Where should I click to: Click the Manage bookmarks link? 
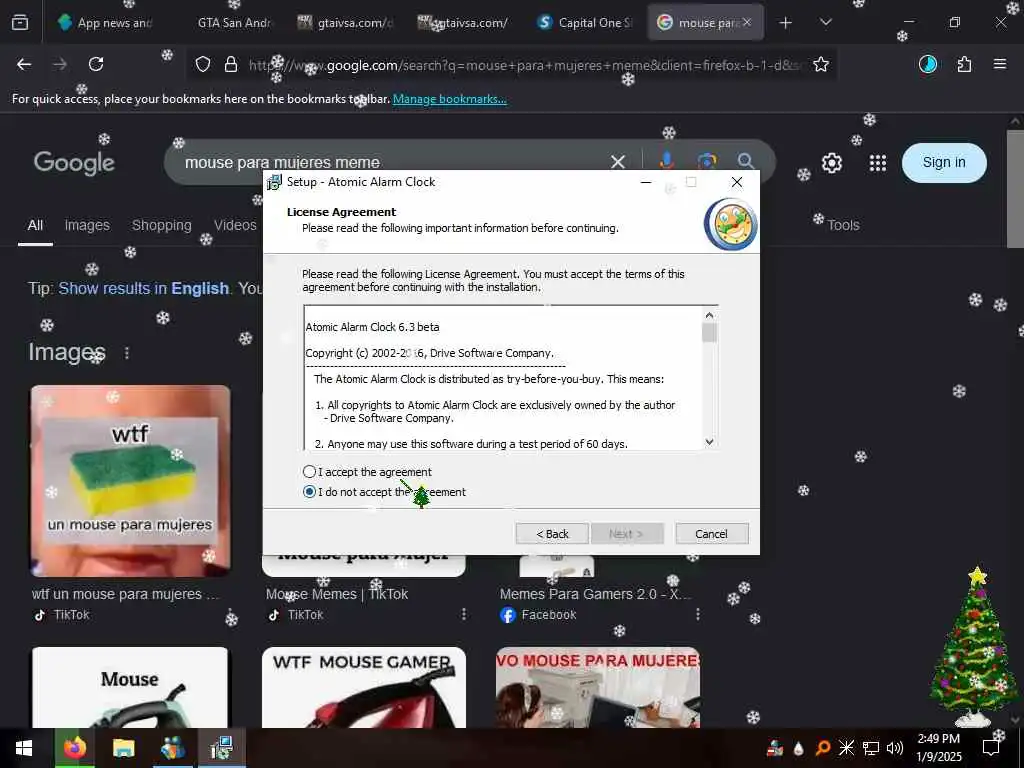pos(449,99)
